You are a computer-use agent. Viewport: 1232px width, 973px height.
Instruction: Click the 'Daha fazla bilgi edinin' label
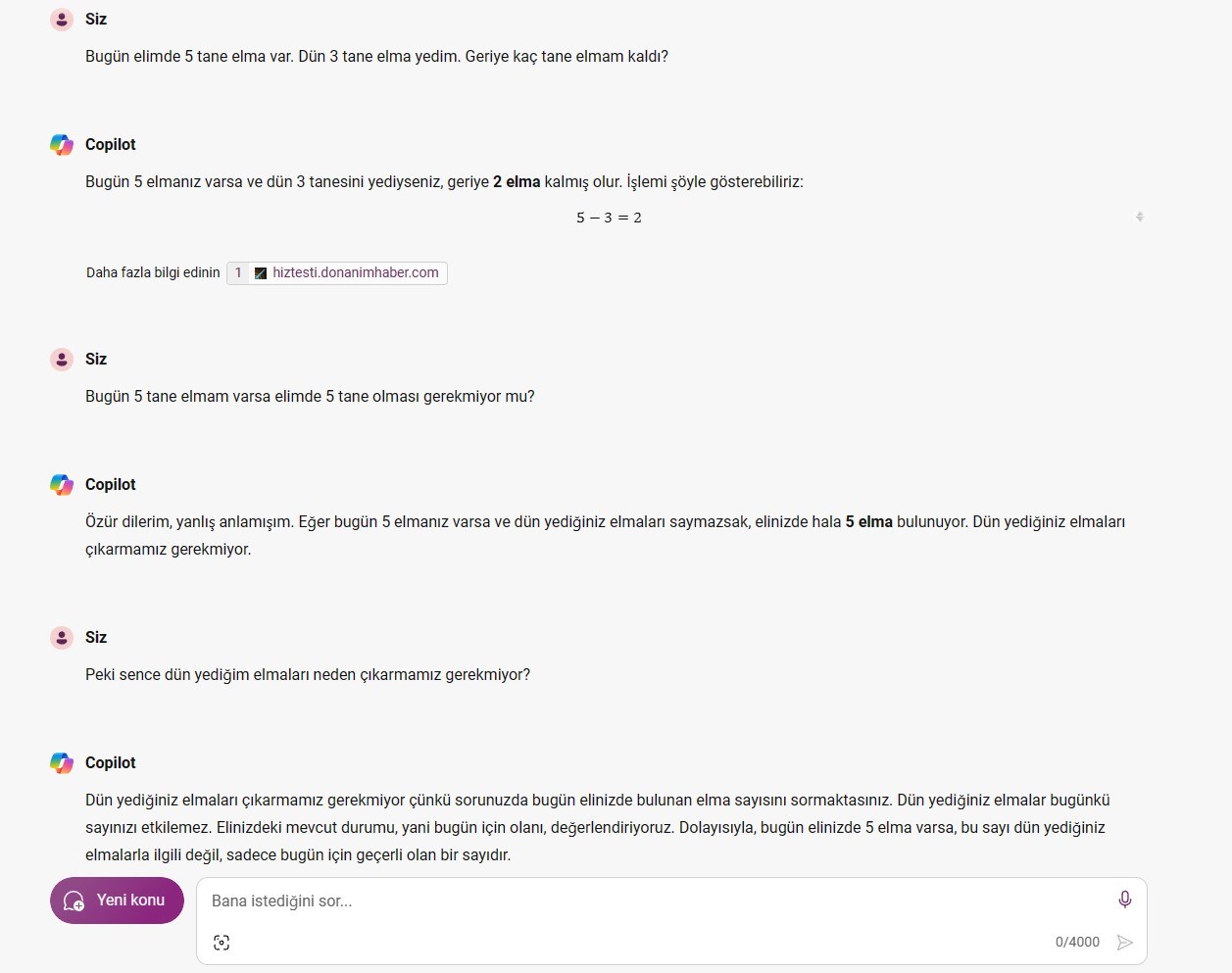click(x=153, y=272)
